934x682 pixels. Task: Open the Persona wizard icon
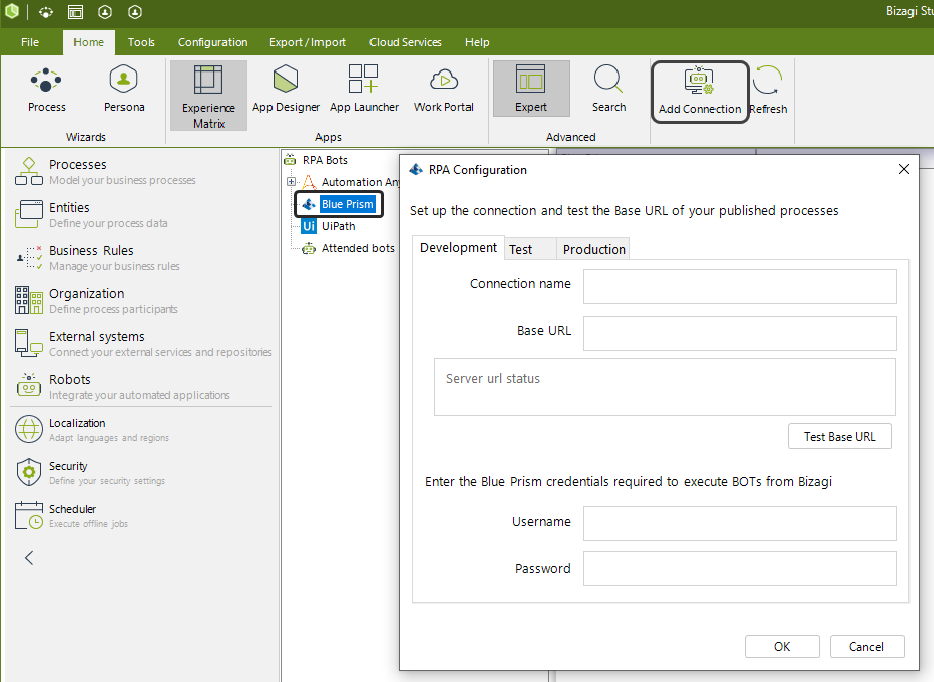click(124, 89)
